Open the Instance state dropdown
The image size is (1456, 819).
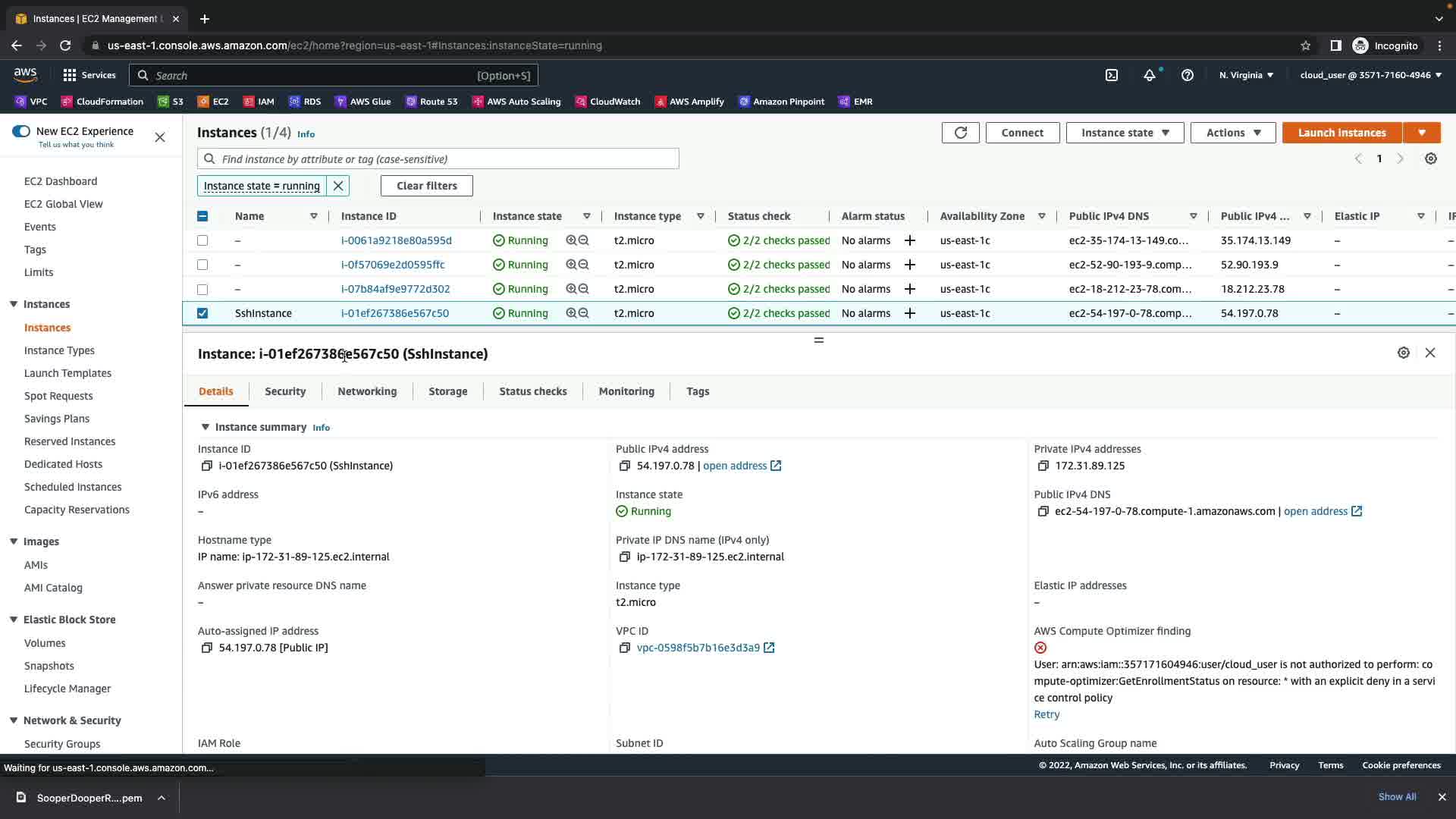tap(1125, 133)
